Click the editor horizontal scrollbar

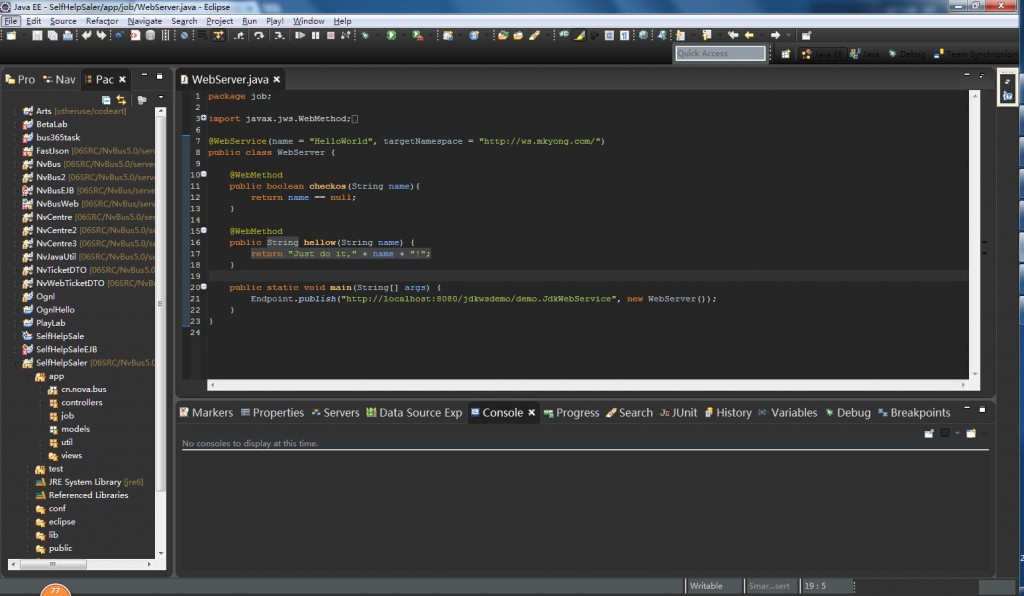587,385
